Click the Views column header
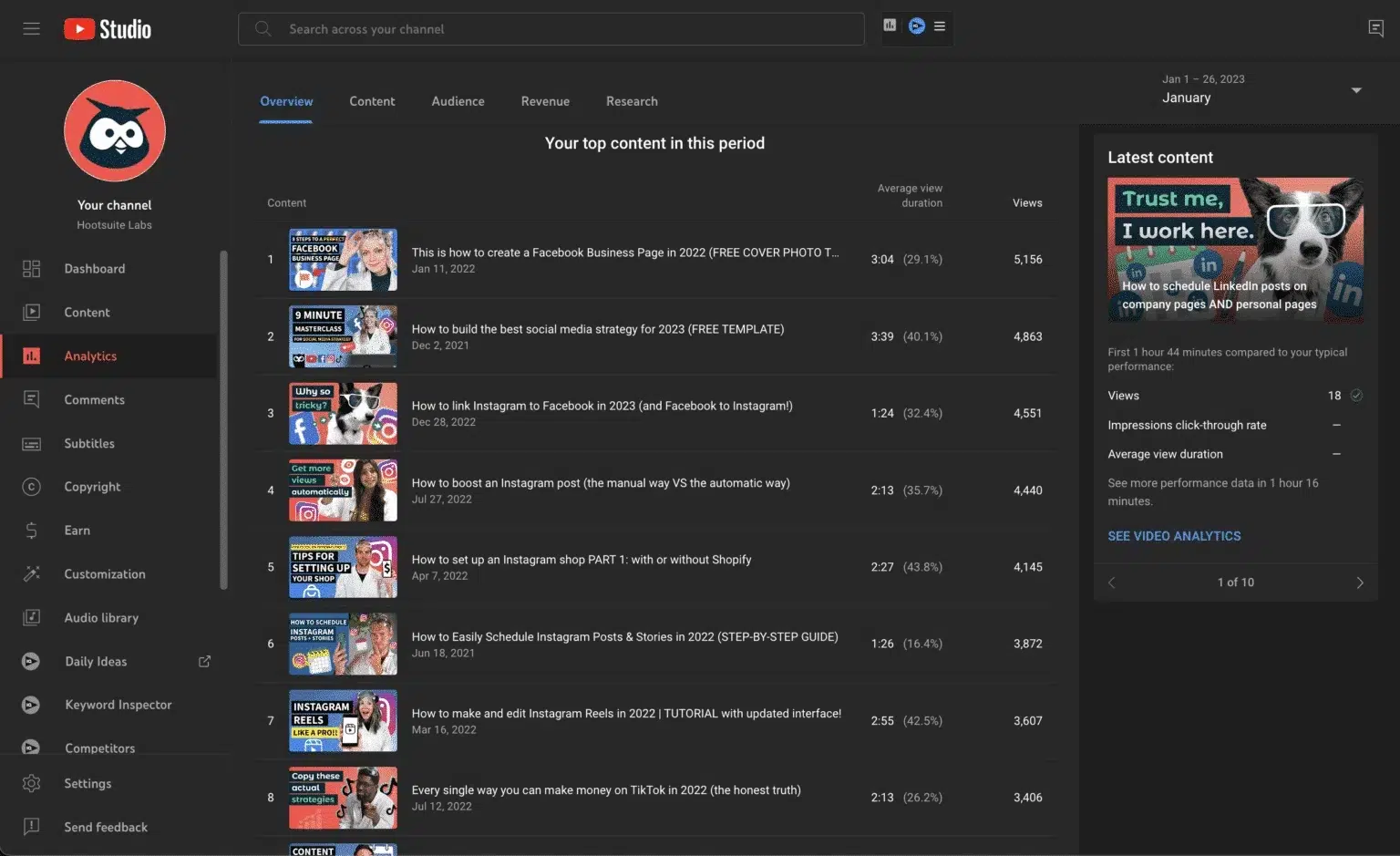Viewport: 1400px width, 856px height. 1027,203
